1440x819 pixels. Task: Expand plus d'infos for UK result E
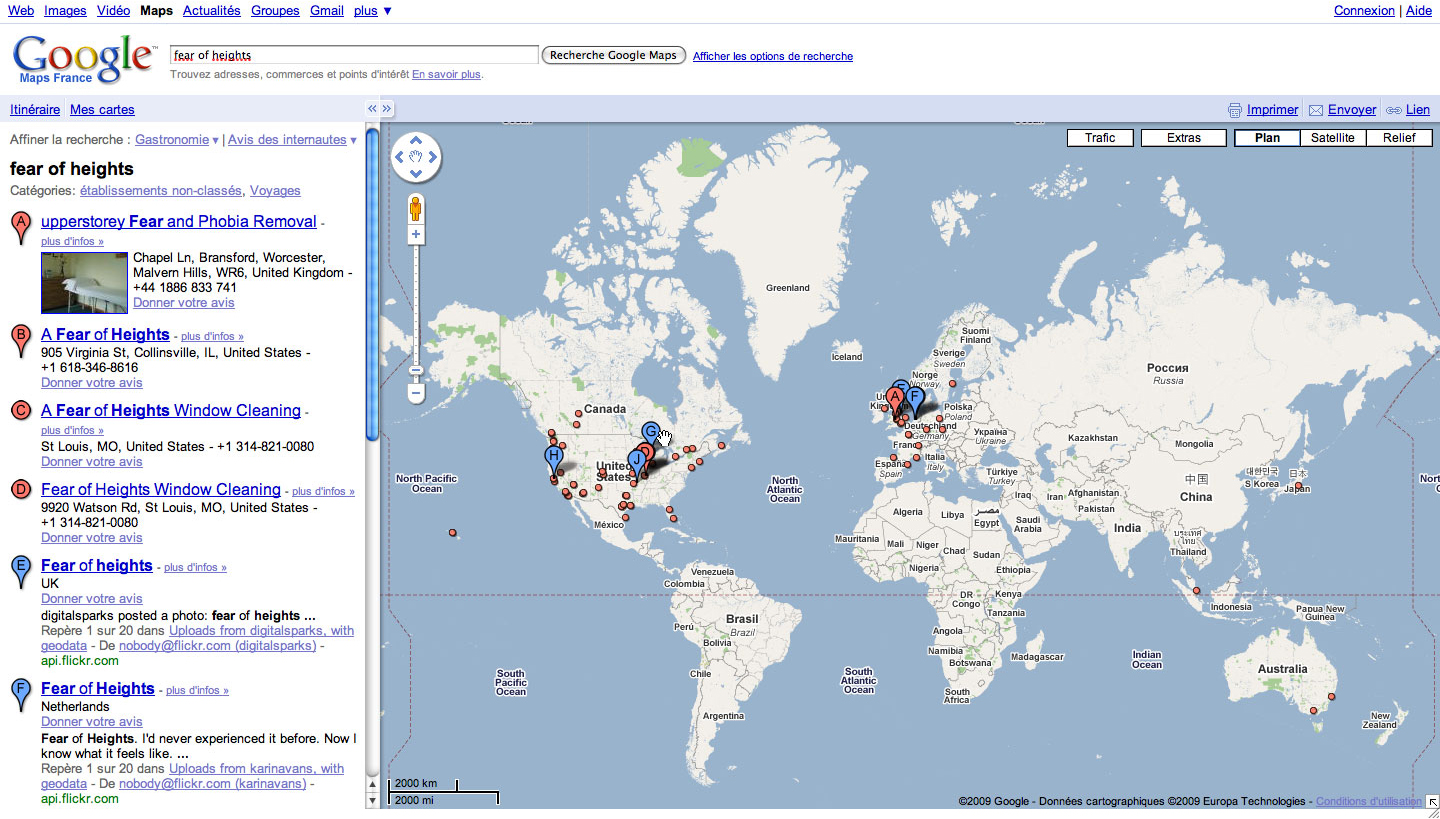tap(195, 568)
